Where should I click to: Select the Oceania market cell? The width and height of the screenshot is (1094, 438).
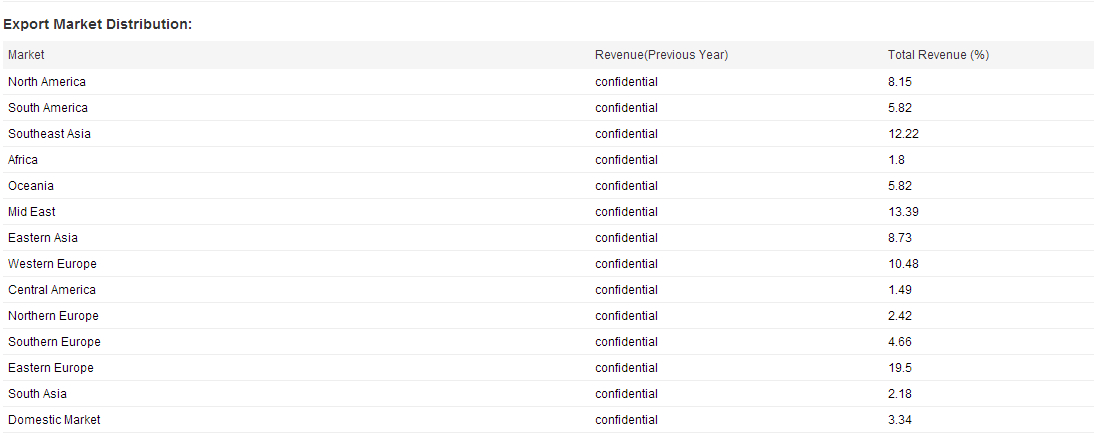31,186
